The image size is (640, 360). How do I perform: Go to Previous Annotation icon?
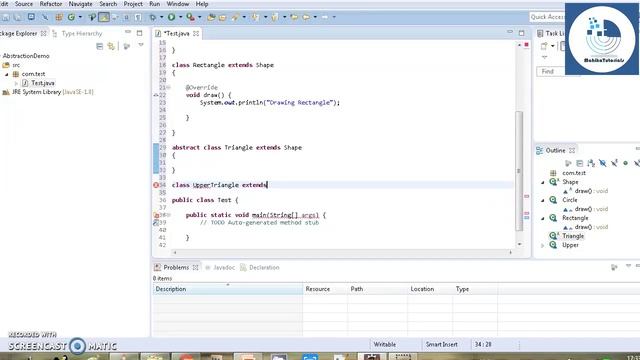pos(275,17)
